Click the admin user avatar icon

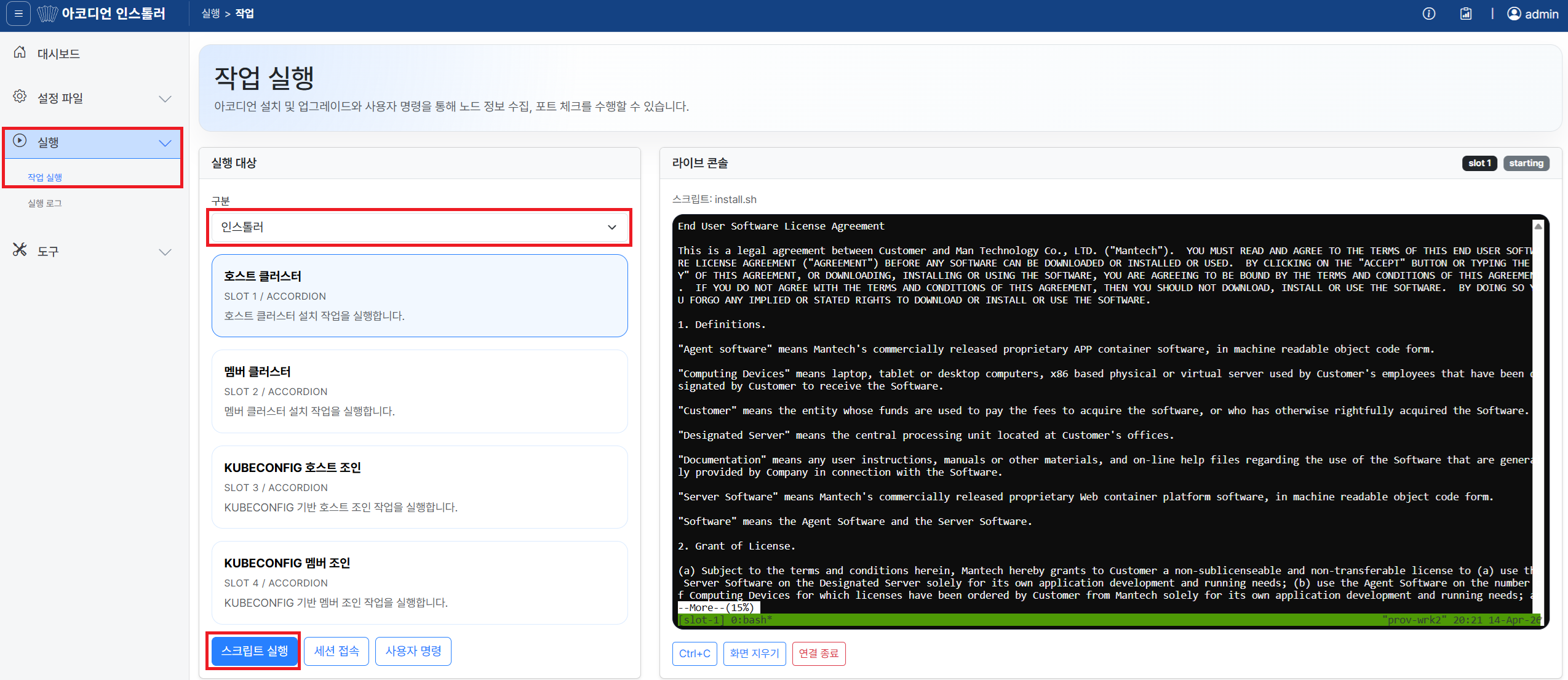(x=1514, y=14)
